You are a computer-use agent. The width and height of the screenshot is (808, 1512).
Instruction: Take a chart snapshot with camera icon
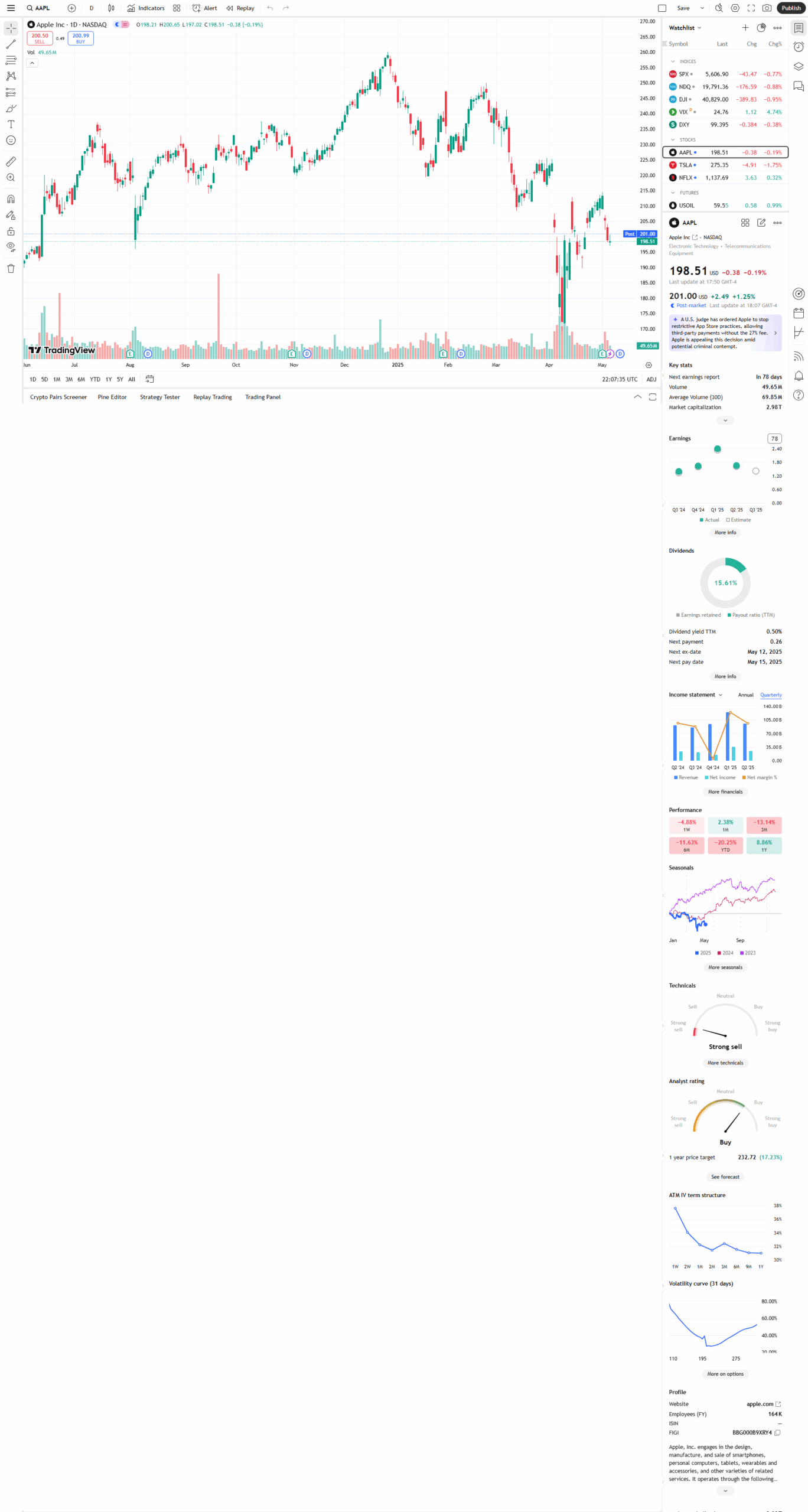[x=767, y=8]
